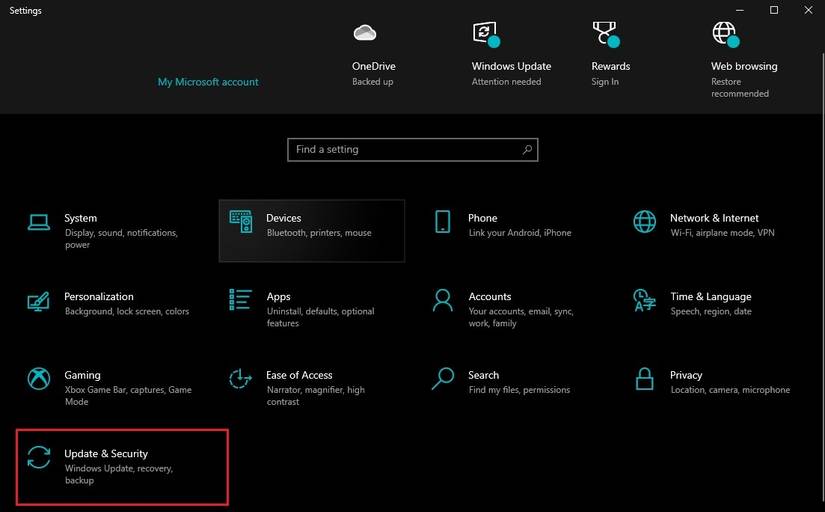Click the Time & Language title text
825x512 pixels.
pos(711,297)
